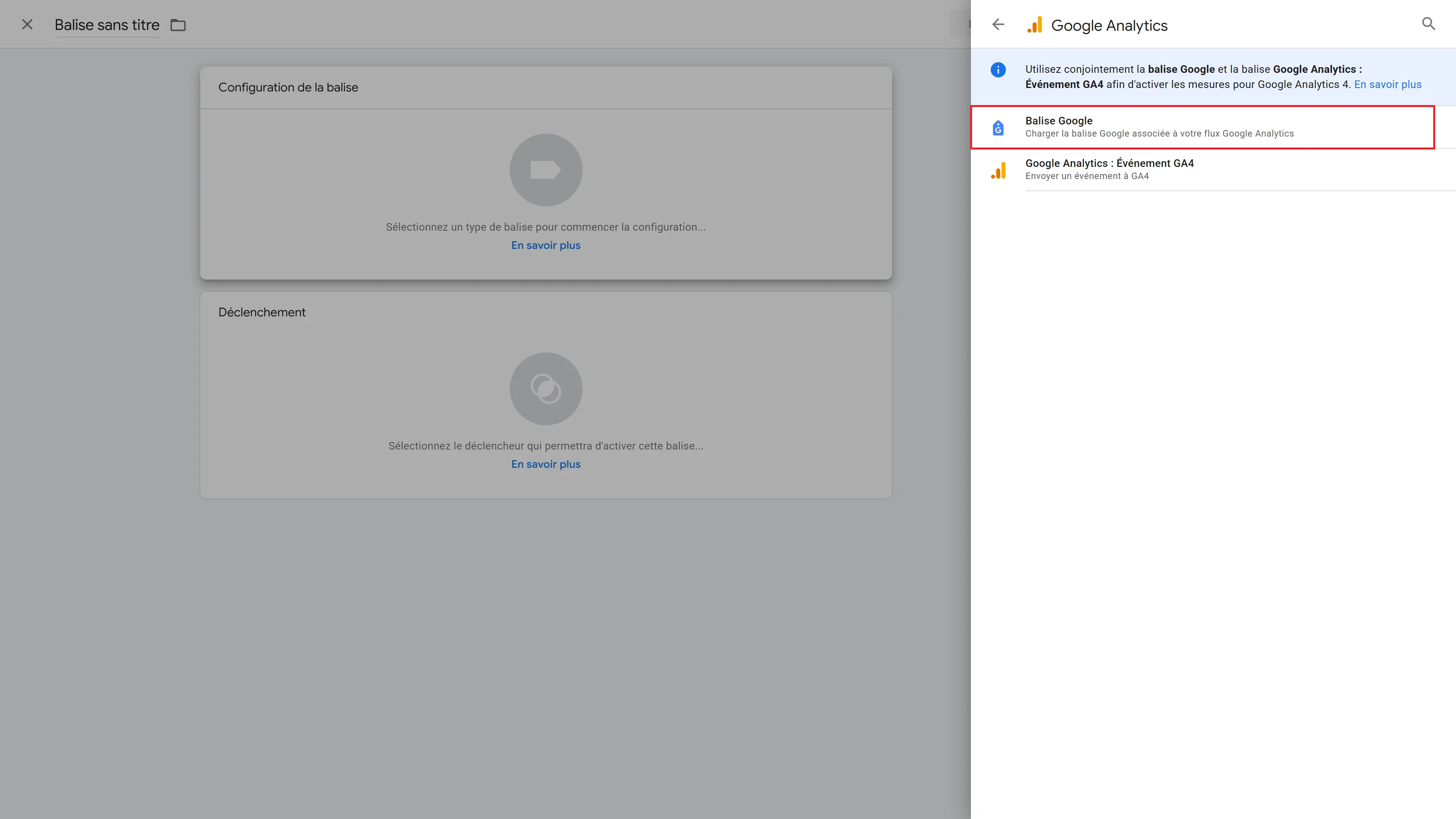Open 'En savoir plus' link in info banner
Screen dimensions: 1456x819
pyautogui.click(x=1388, y=84)
